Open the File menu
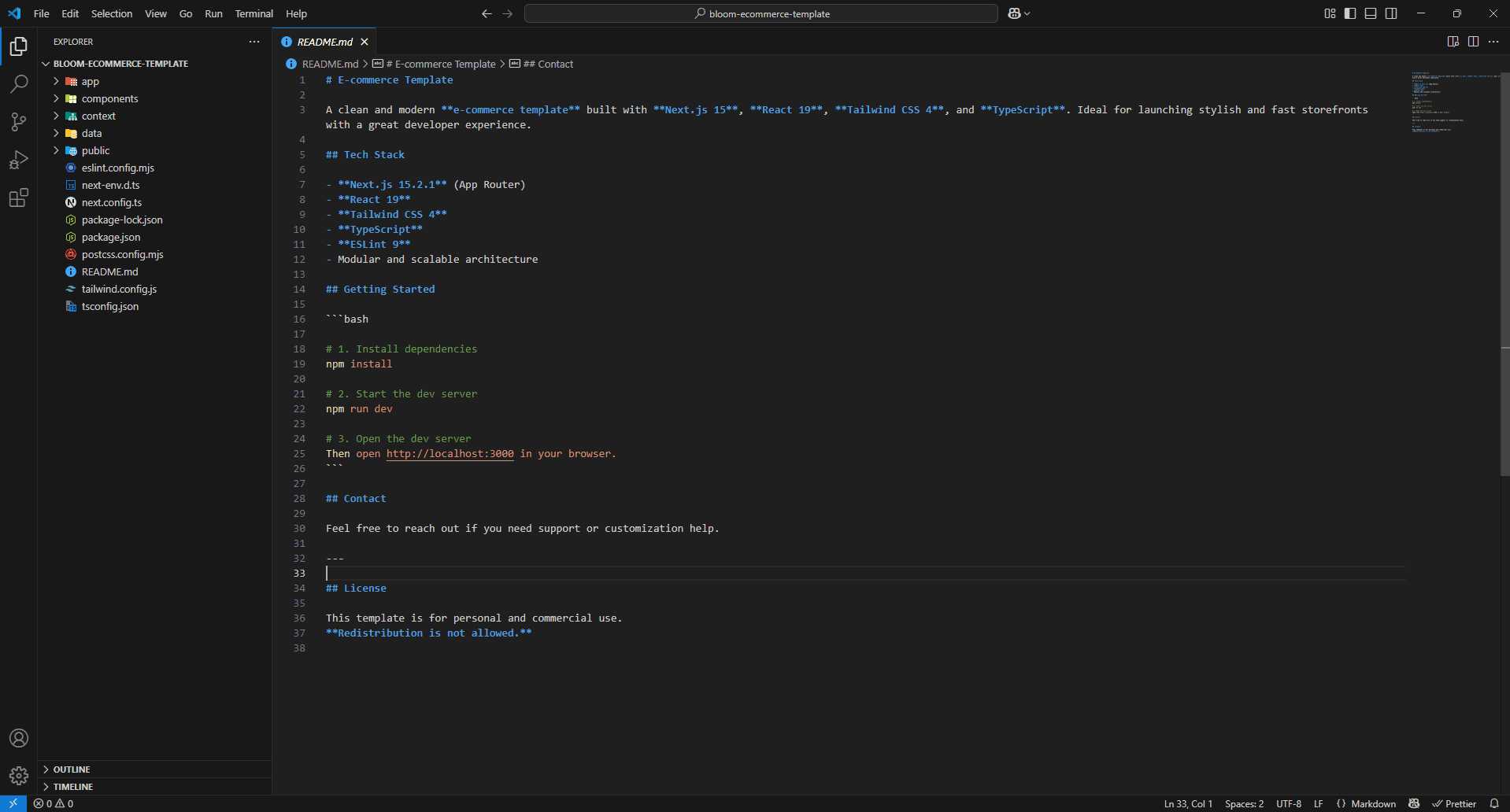The width and height of the screenshot is (1510, 812). [x=42, y=13]
